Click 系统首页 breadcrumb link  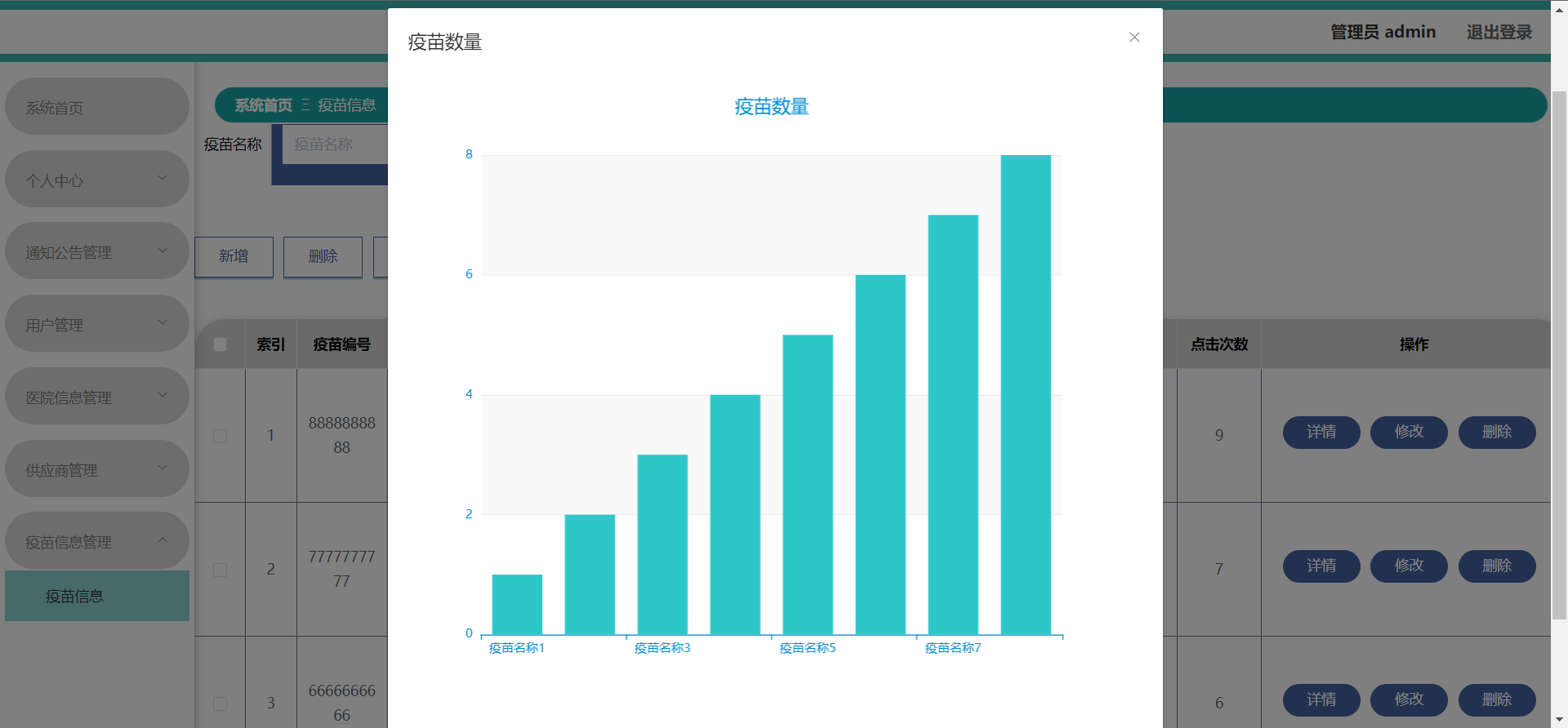click(263, 105)
